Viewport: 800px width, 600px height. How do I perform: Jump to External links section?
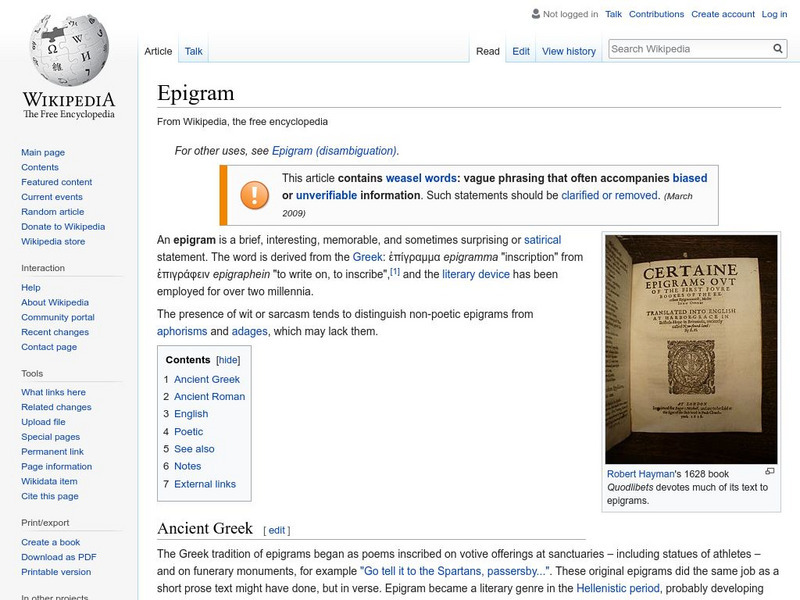tap(205, 484)
